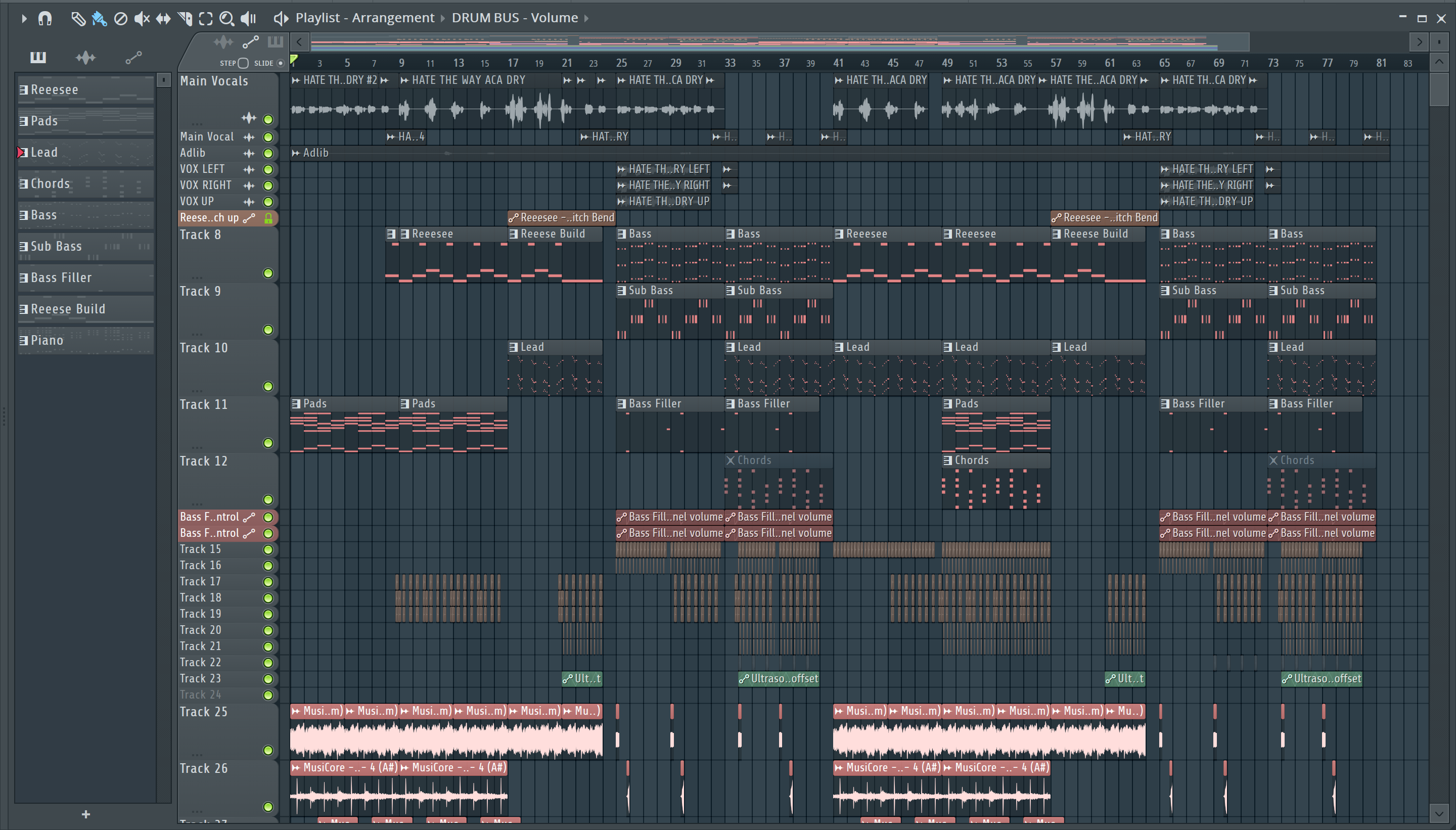Toggle the magnet snap icon

point(45,18)
